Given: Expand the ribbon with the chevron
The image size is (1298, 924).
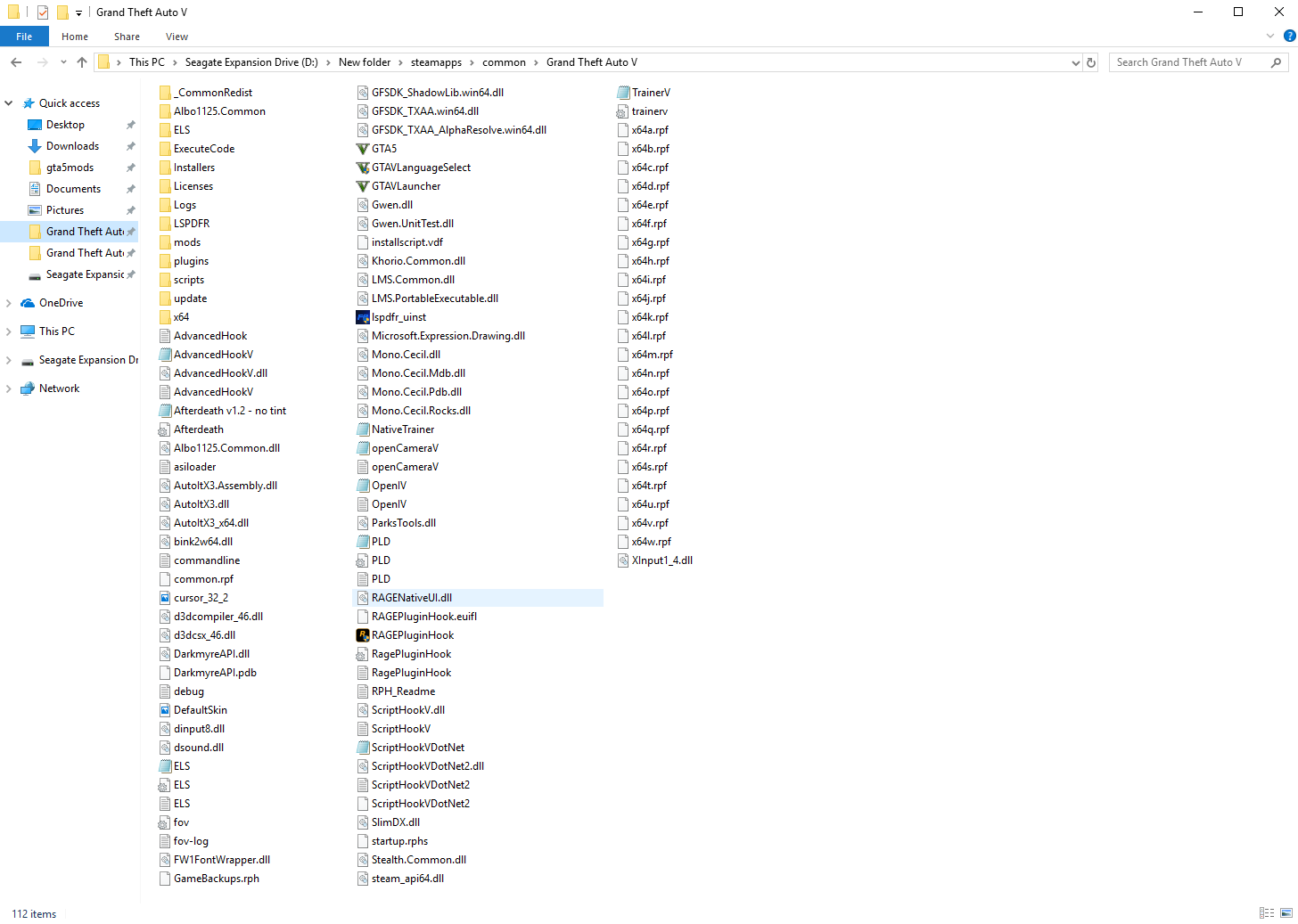Looking at the screenshot, I should click(x=1270, y=37).
